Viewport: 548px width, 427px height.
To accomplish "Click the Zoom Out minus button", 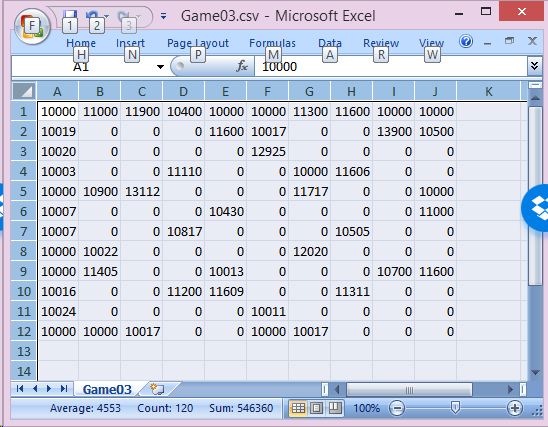I will pyautogui.click(x=397, y=408).
